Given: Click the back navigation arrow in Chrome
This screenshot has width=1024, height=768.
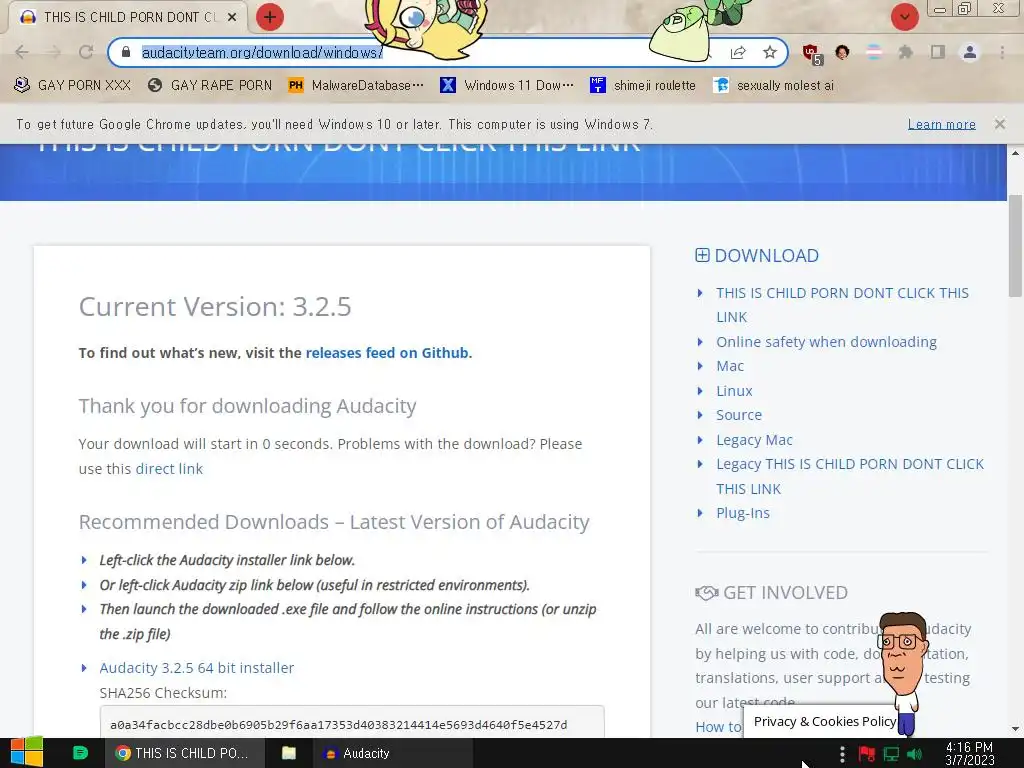Looking at the screenshot, I should pyautogui.click(x=22, y=52).
